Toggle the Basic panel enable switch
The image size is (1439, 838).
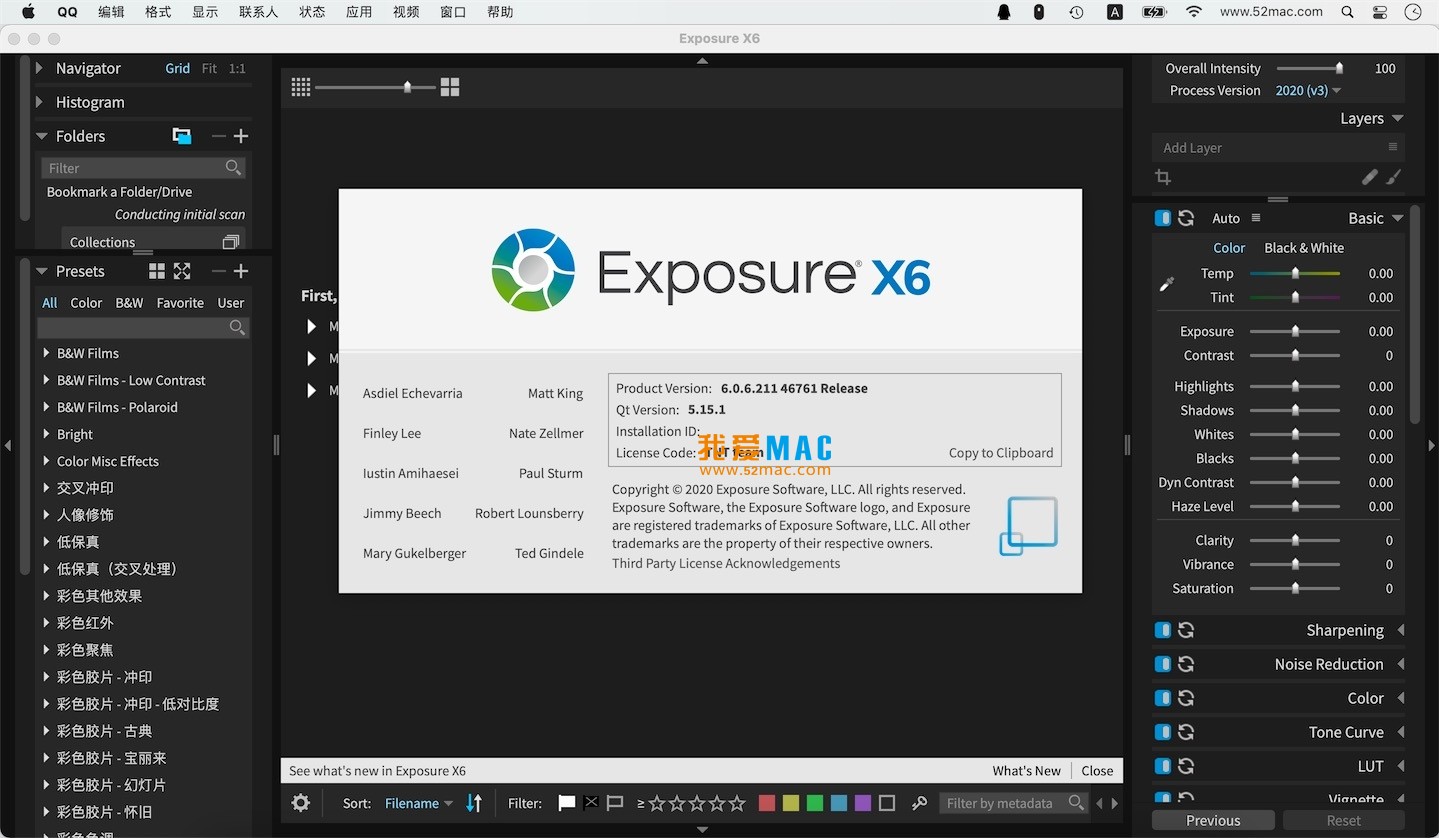1162,217
